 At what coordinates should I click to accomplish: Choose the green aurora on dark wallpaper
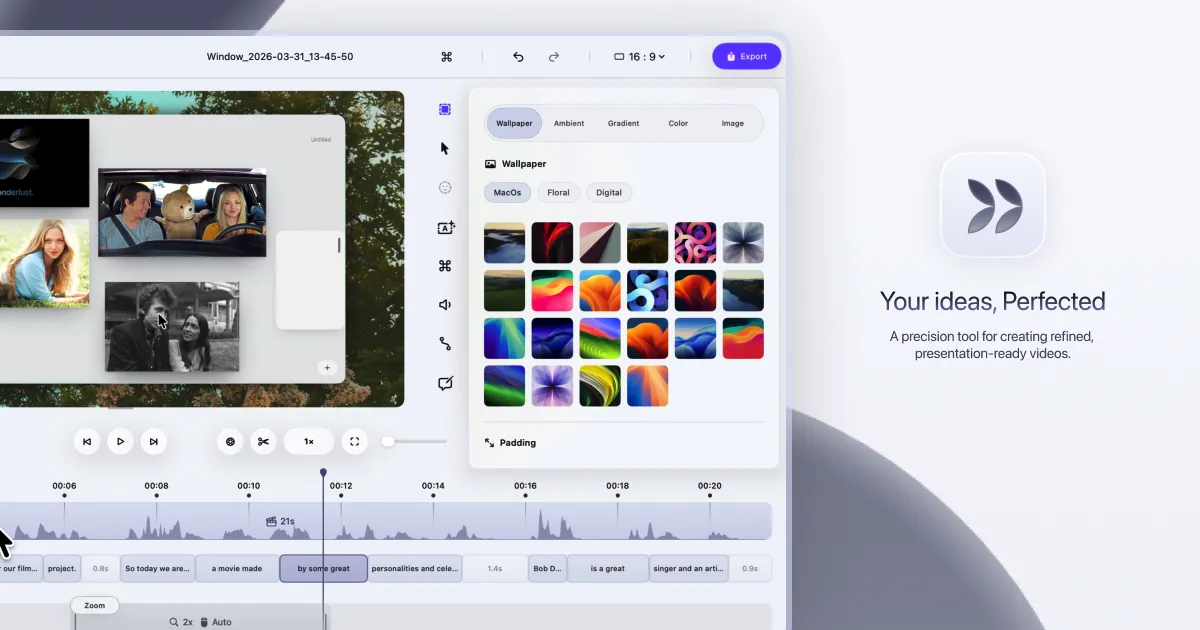tap(505, 385)
